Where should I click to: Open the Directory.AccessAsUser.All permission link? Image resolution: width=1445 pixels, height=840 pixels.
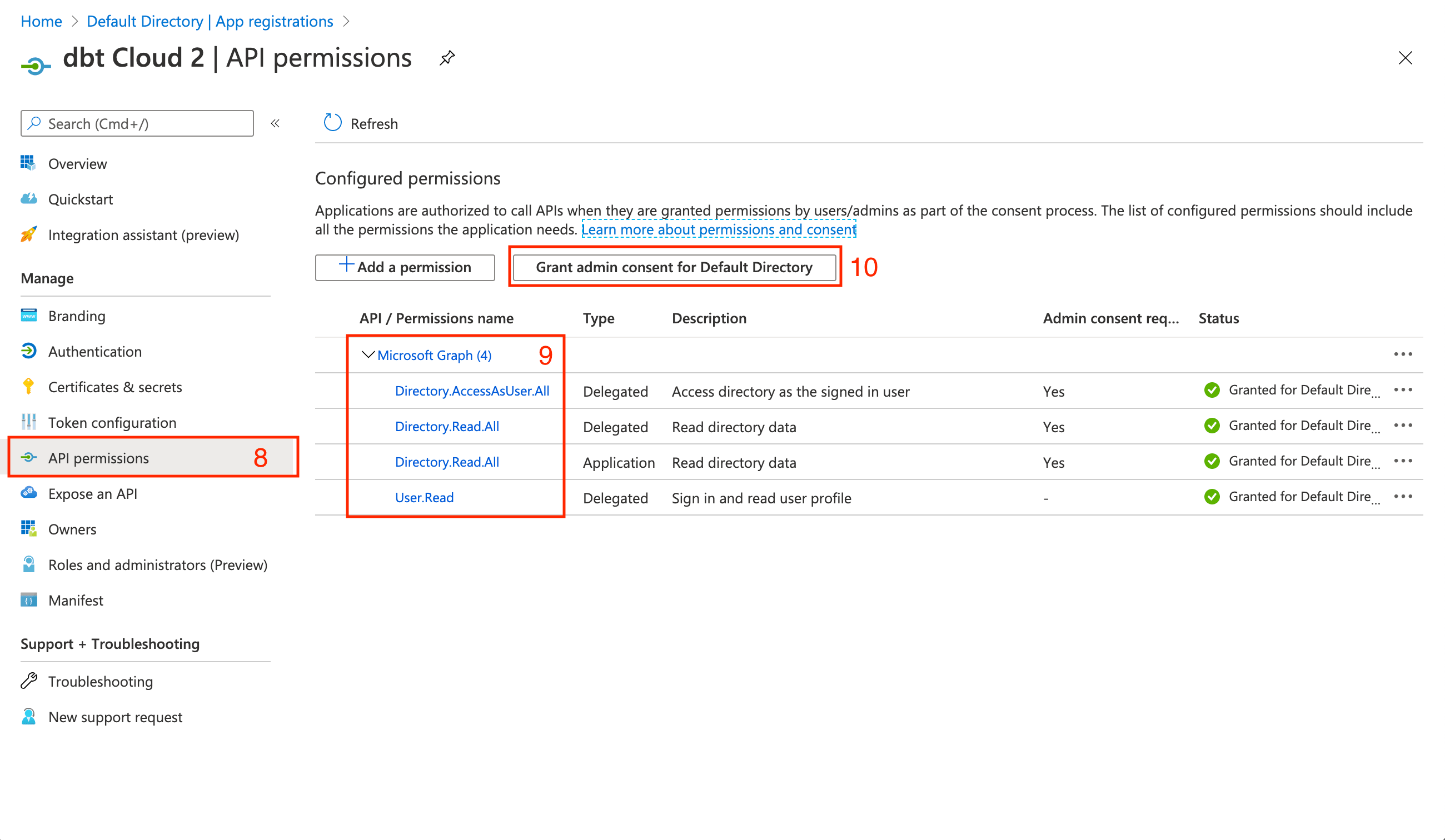point(472,391)
